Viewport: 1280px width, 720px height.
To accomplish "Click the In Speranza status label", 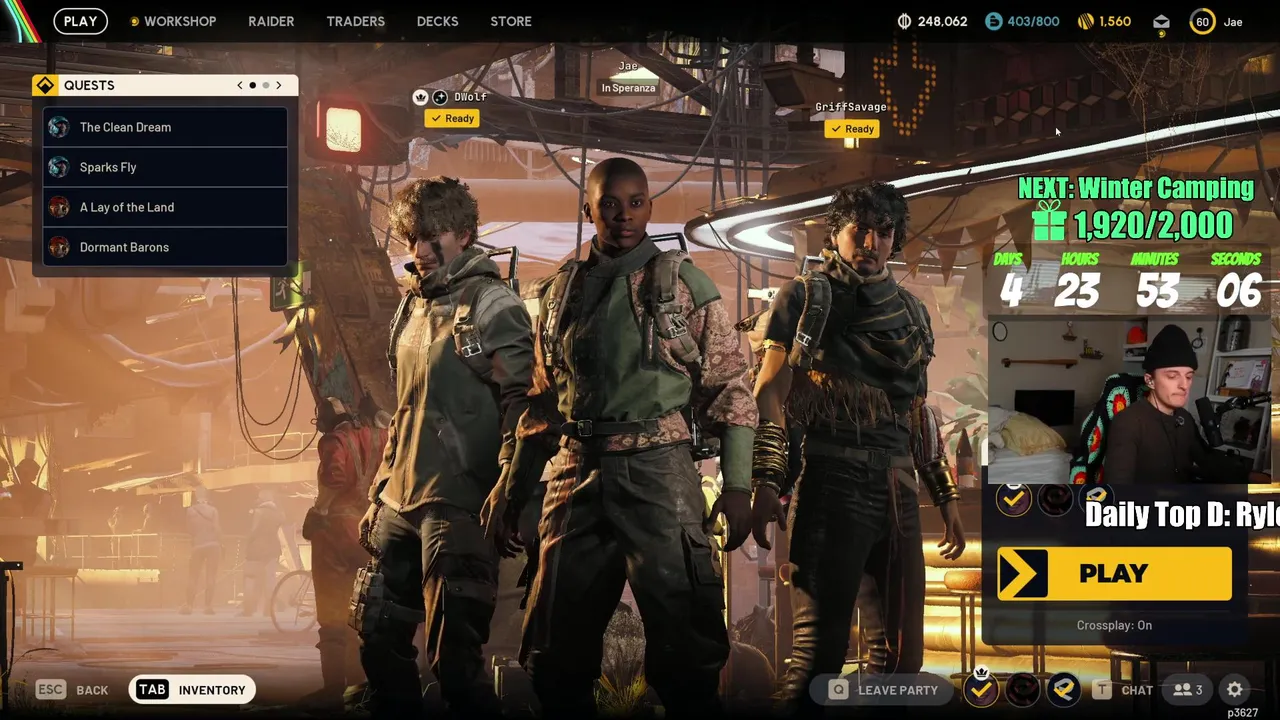I will coord(628,88).
